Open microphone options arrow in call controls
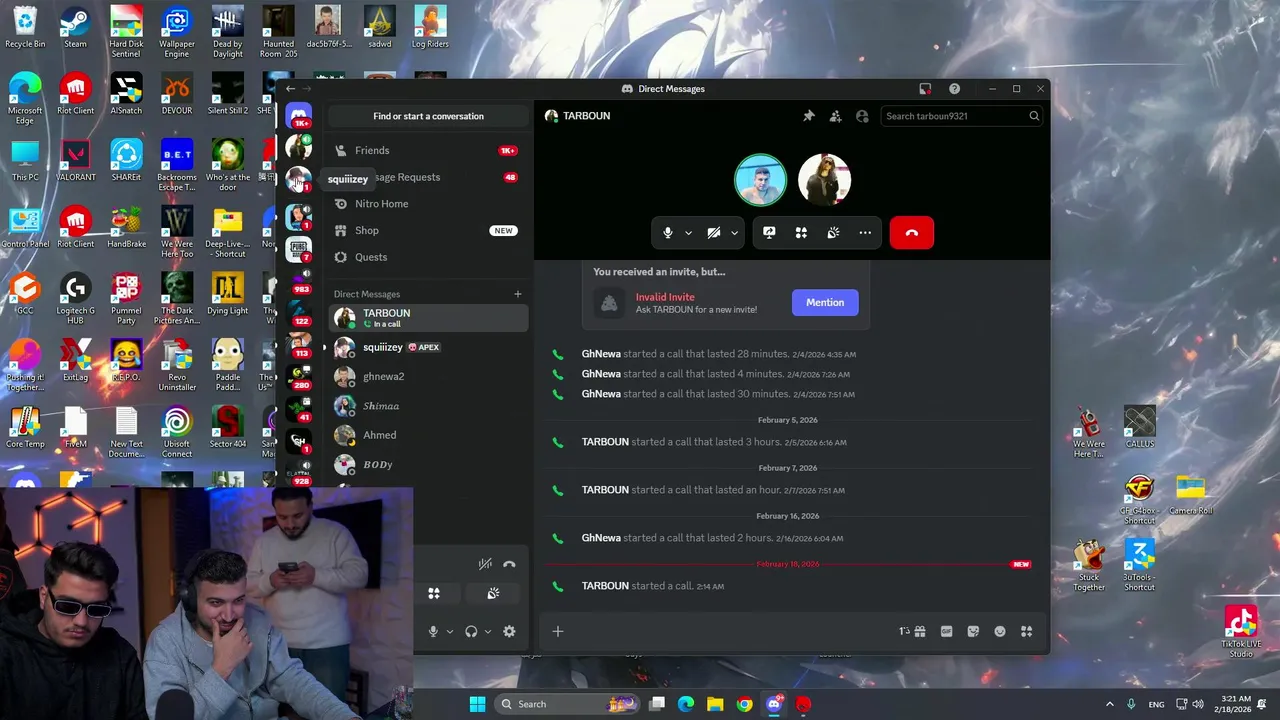Screen dimensions: 1280x720 [688, 233]
